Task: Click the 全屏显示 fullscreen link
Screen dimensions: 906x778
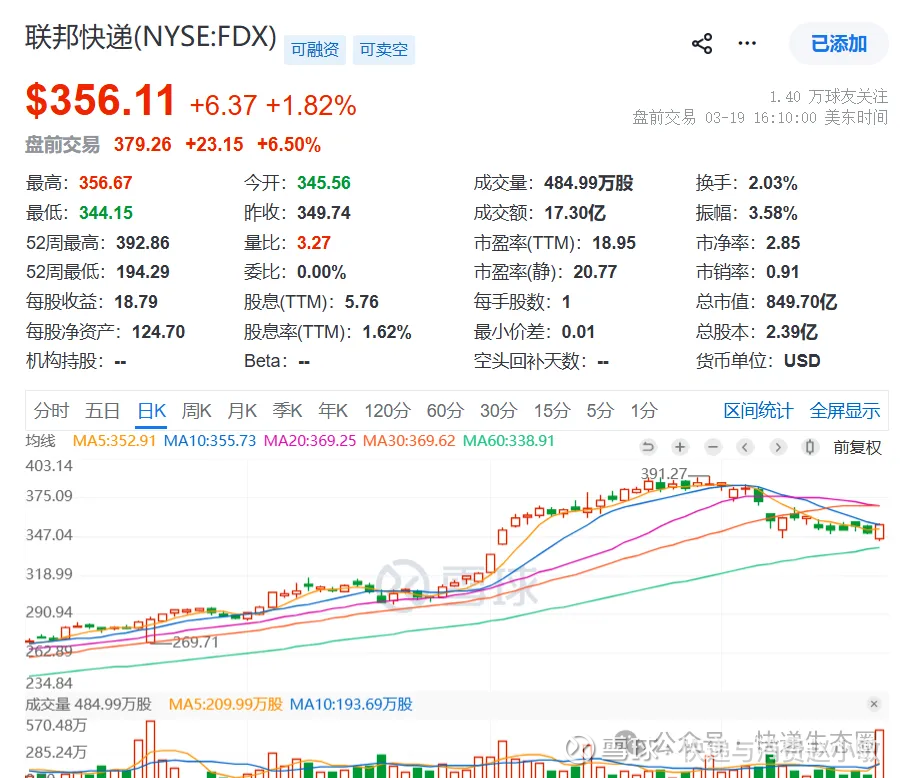Action: (x=845, y=410)
